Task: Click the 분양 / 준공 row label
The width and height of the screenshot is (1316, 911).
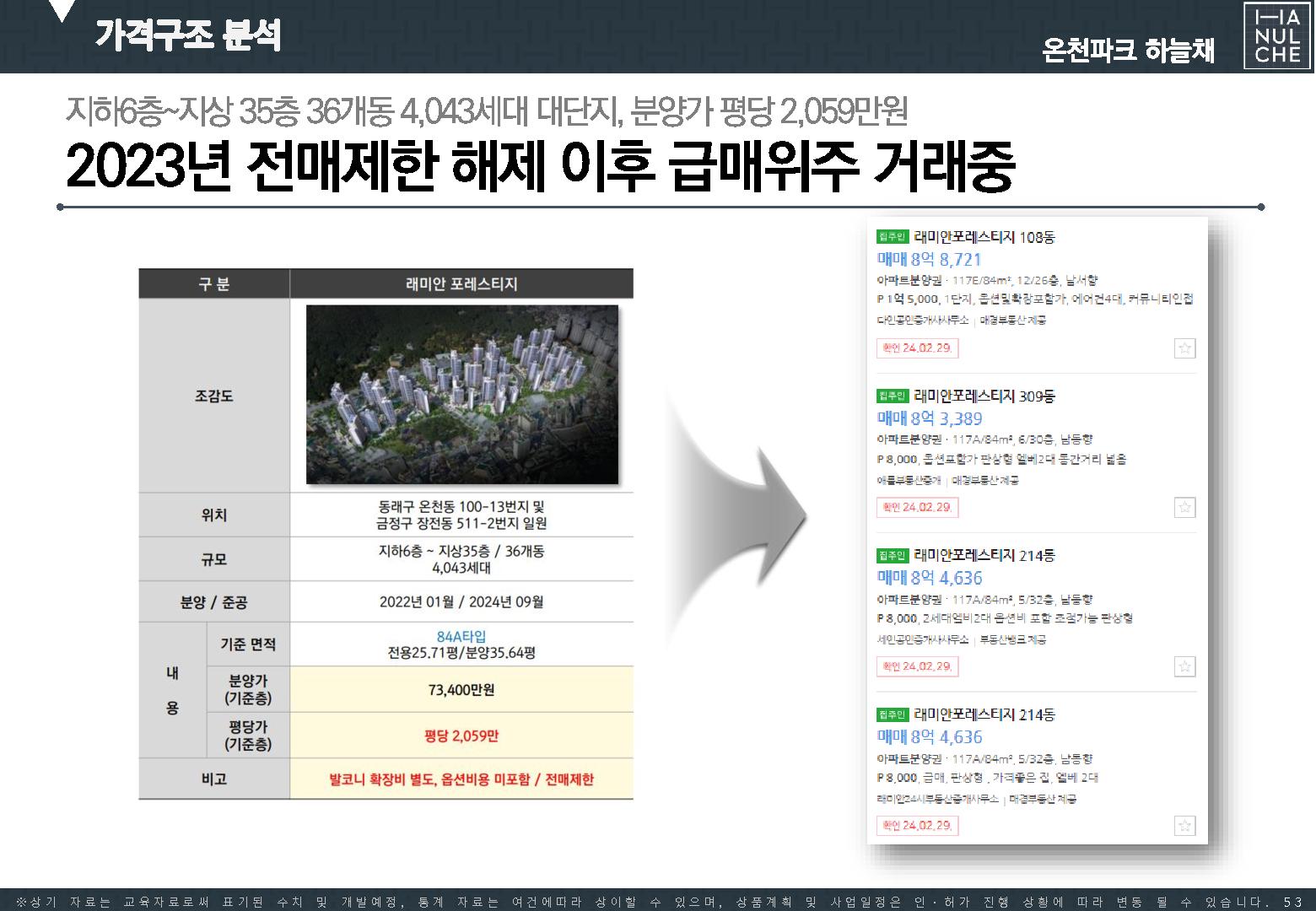Action: (x=214, y=602)
